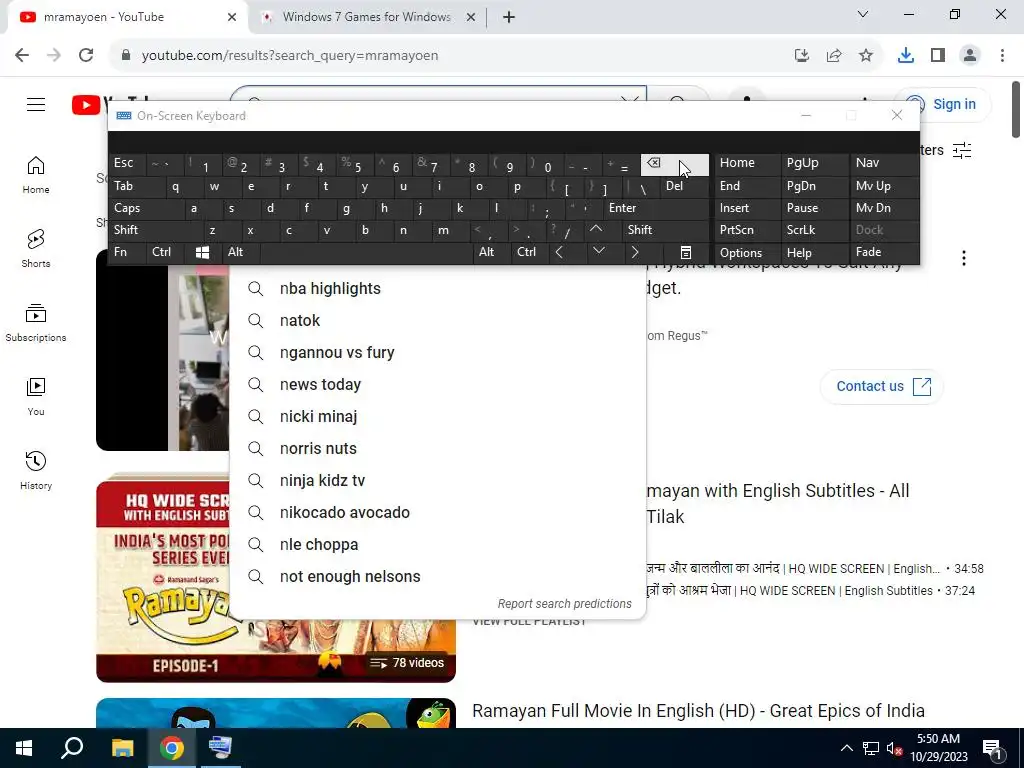
Task: Open Options on On-Screen Keyboard
Action: pos(748,253)
